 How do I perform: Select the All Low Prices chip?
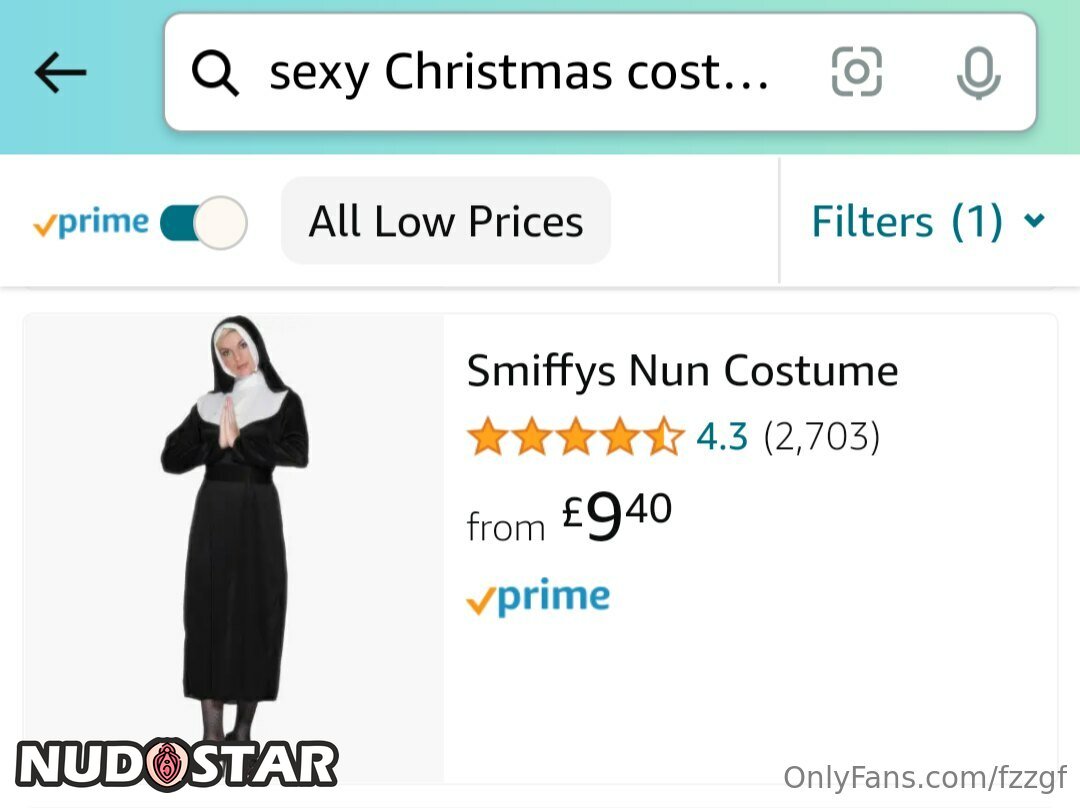pyautogui.click(x=445, y=222)
